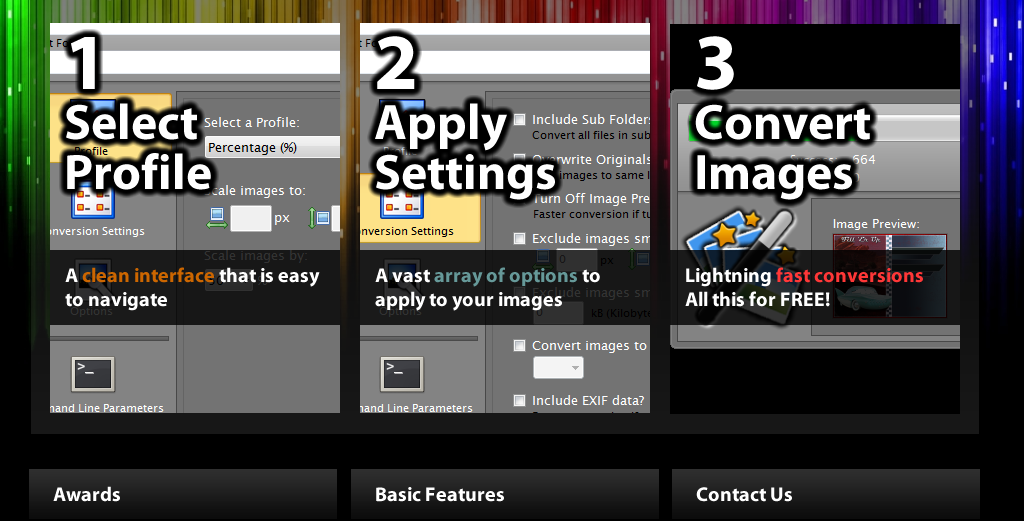The image size is (1024, 521).
Task: Check the Convert images to checkbox
Action: tap(519, 345)
